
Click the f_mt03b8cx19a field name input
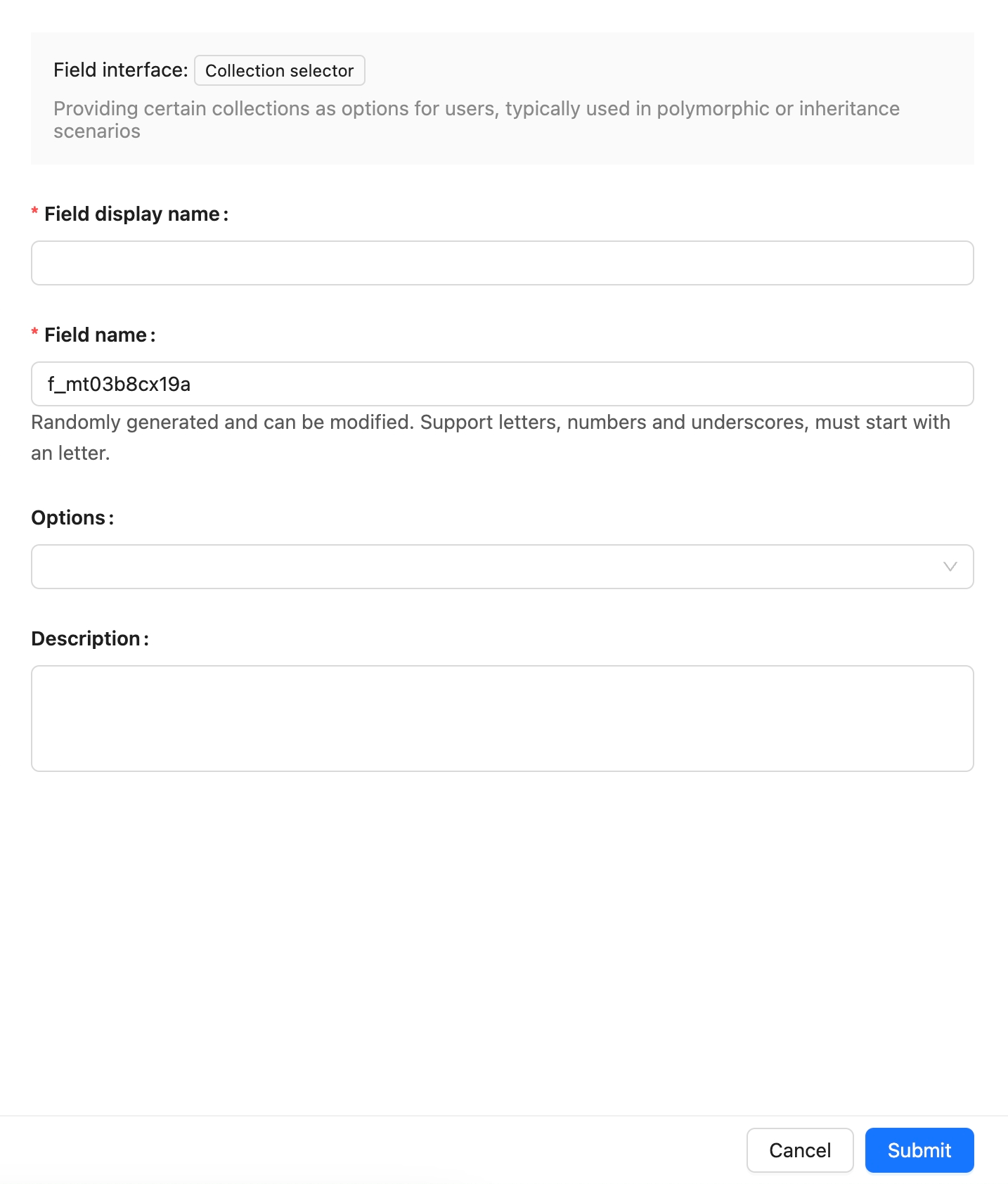pyautogui.click(x=502, y=384)
